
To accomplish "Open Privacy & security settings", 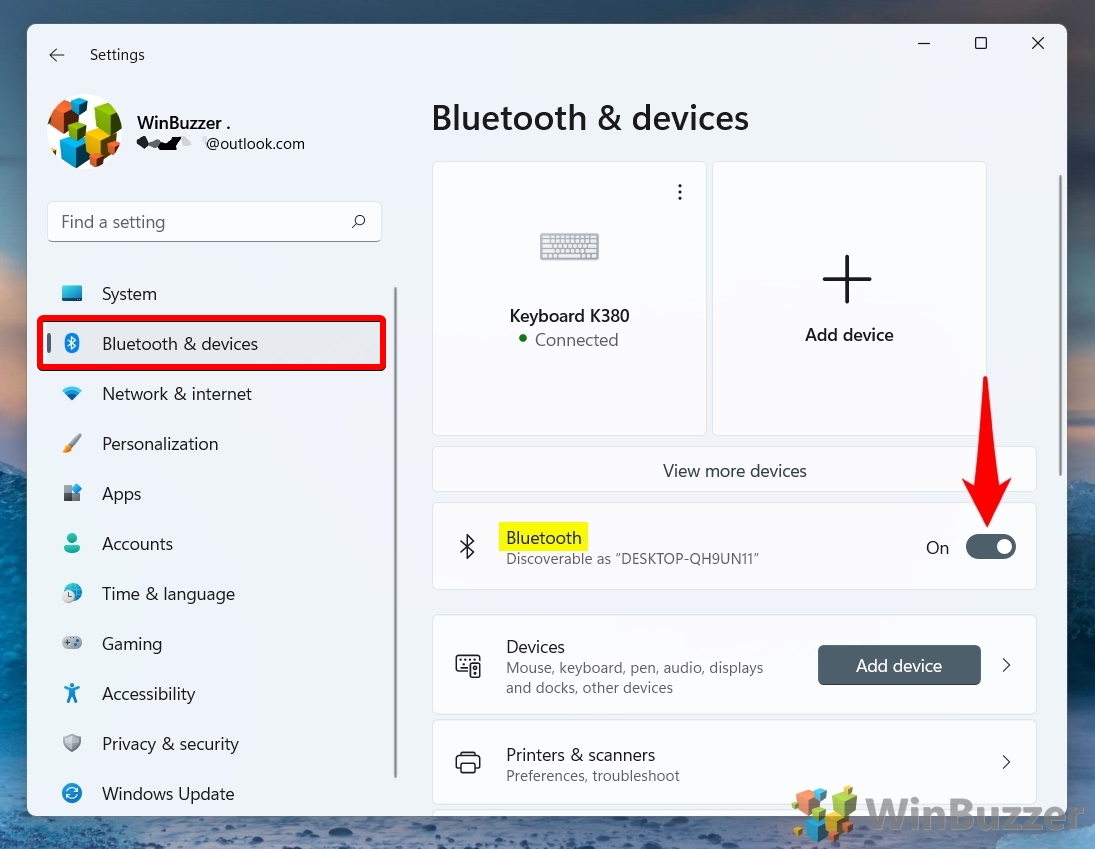I will [170, 744].
